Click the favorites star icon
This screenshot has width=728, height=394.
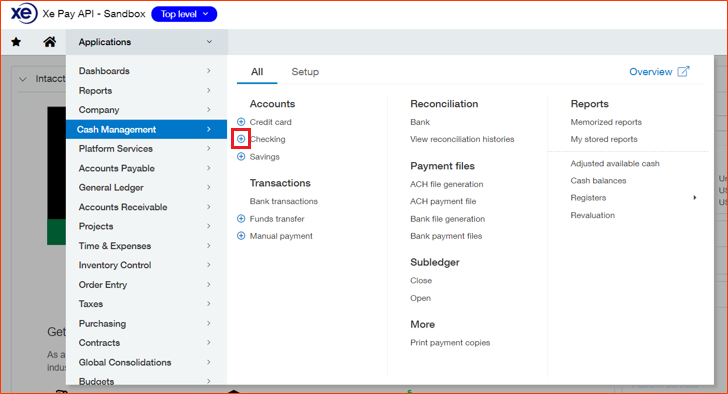point(16,42)
